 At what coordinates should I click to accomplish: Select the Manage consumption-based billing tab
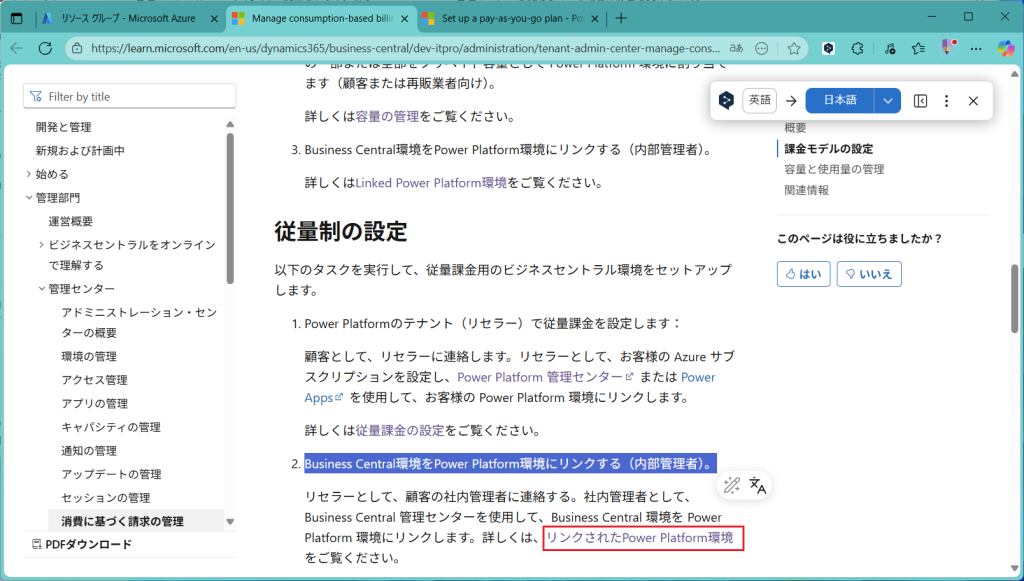[321, 18]
